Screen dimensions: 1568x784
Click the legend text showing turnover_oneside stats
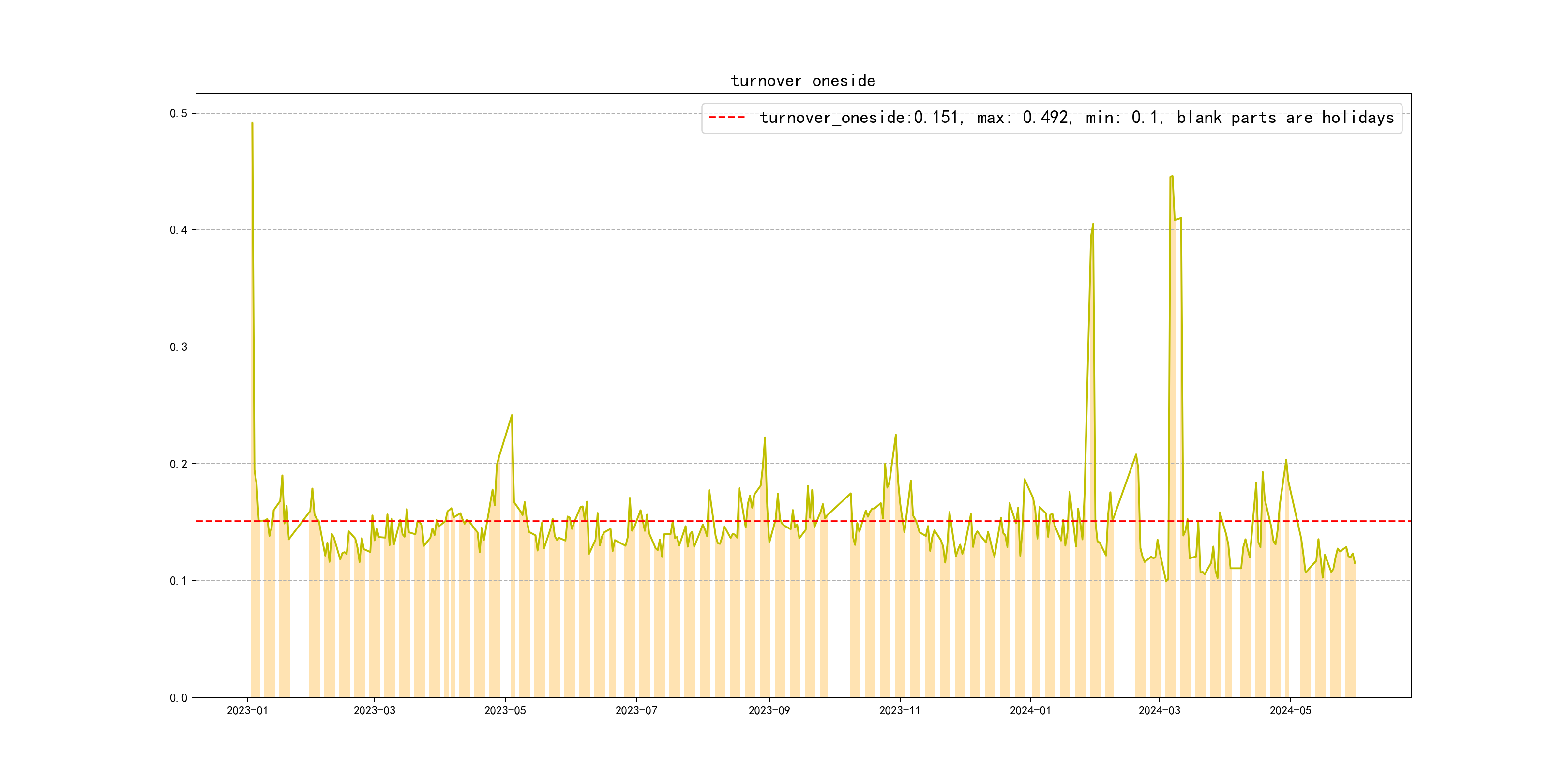click(x=1076, y=118)
